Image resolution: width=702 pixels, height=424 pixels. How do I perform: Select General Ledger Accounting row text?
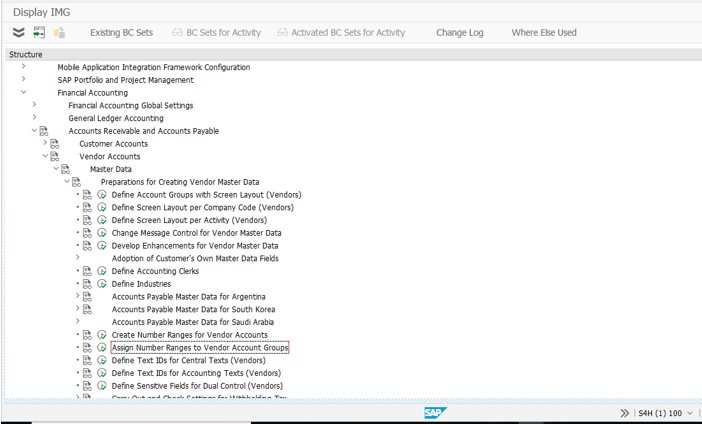116,118
